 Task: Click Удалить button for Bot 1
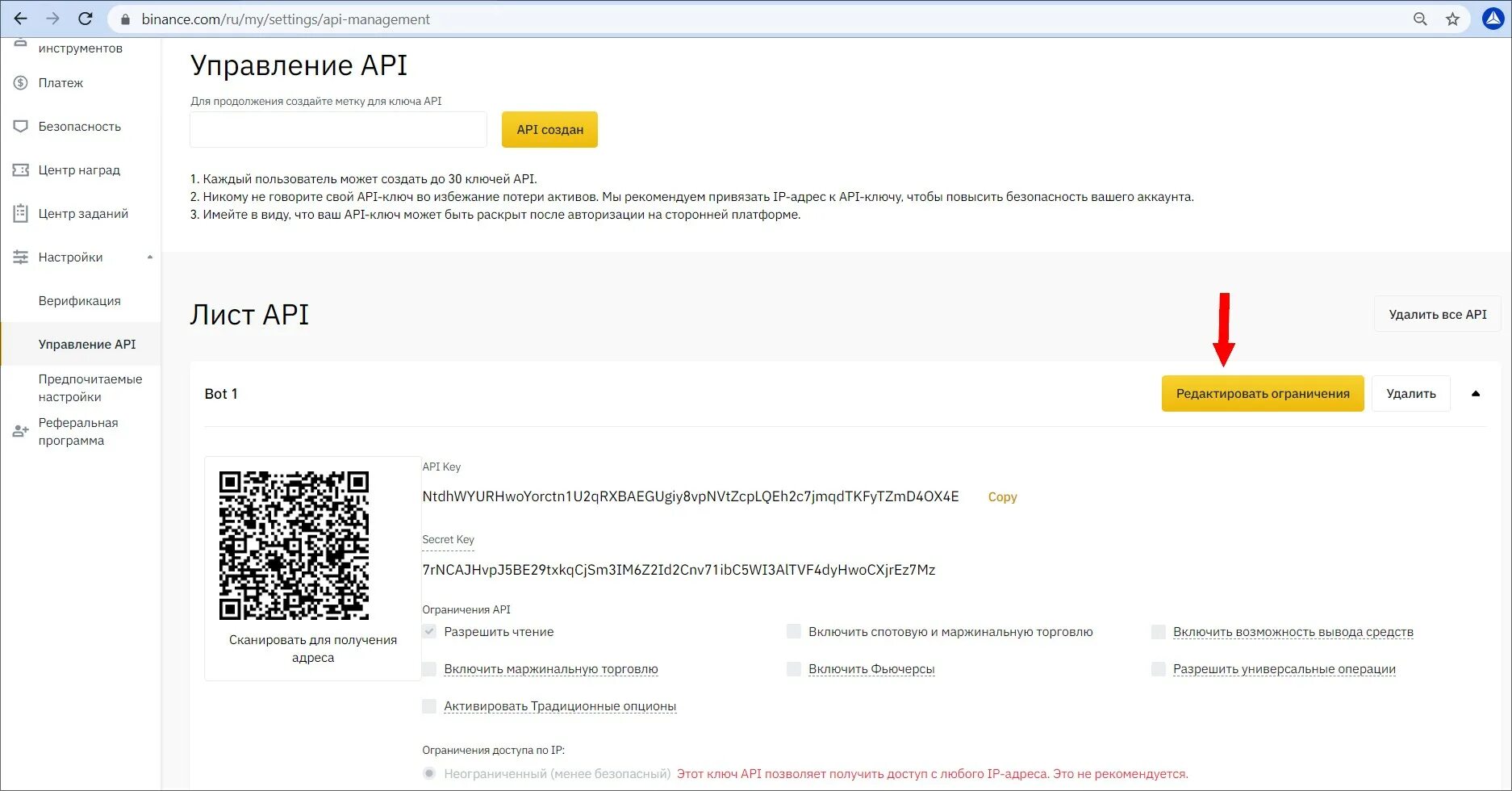(1411, 393)
